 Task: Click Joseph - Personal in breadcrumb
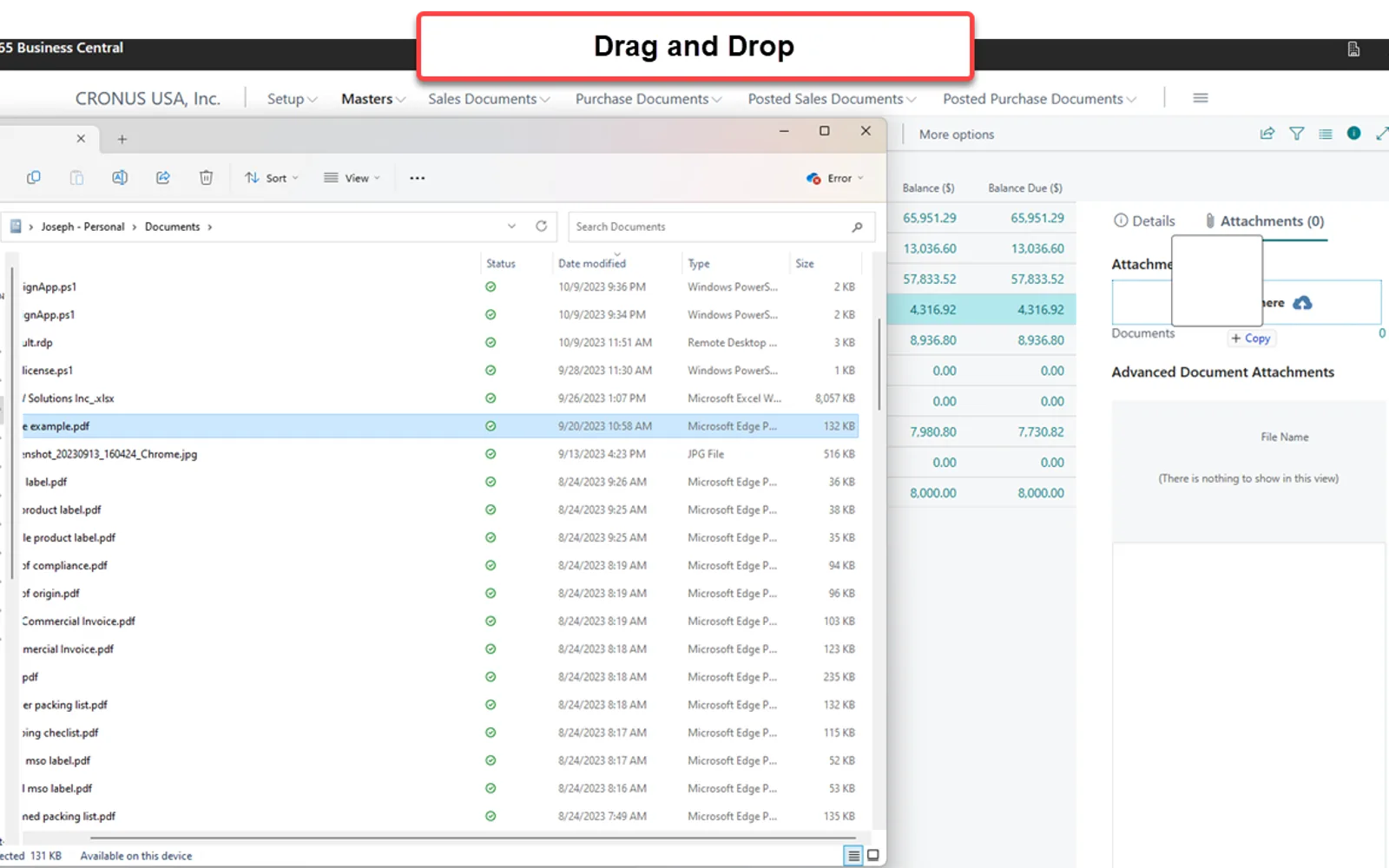point(82,227)
